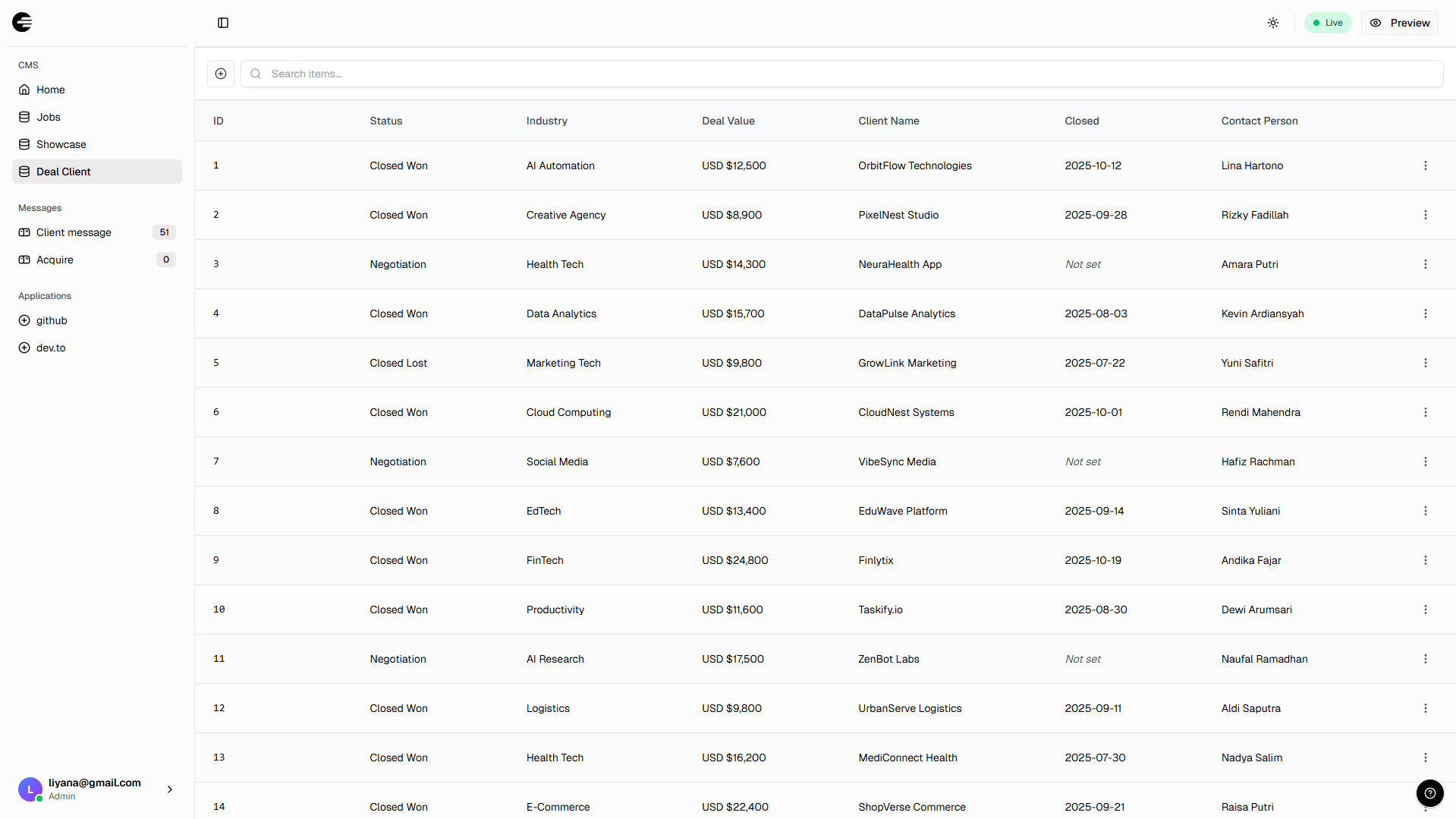Click the app logo in the top left

coord(22,22)
